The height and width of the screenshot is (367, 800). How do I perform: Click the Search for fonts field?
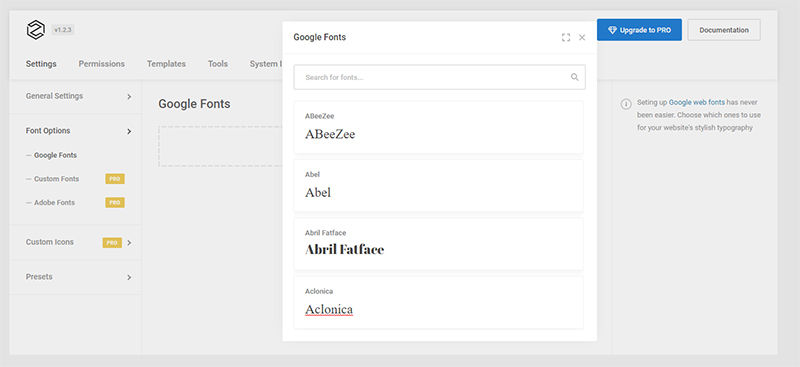tap(439, 77)
